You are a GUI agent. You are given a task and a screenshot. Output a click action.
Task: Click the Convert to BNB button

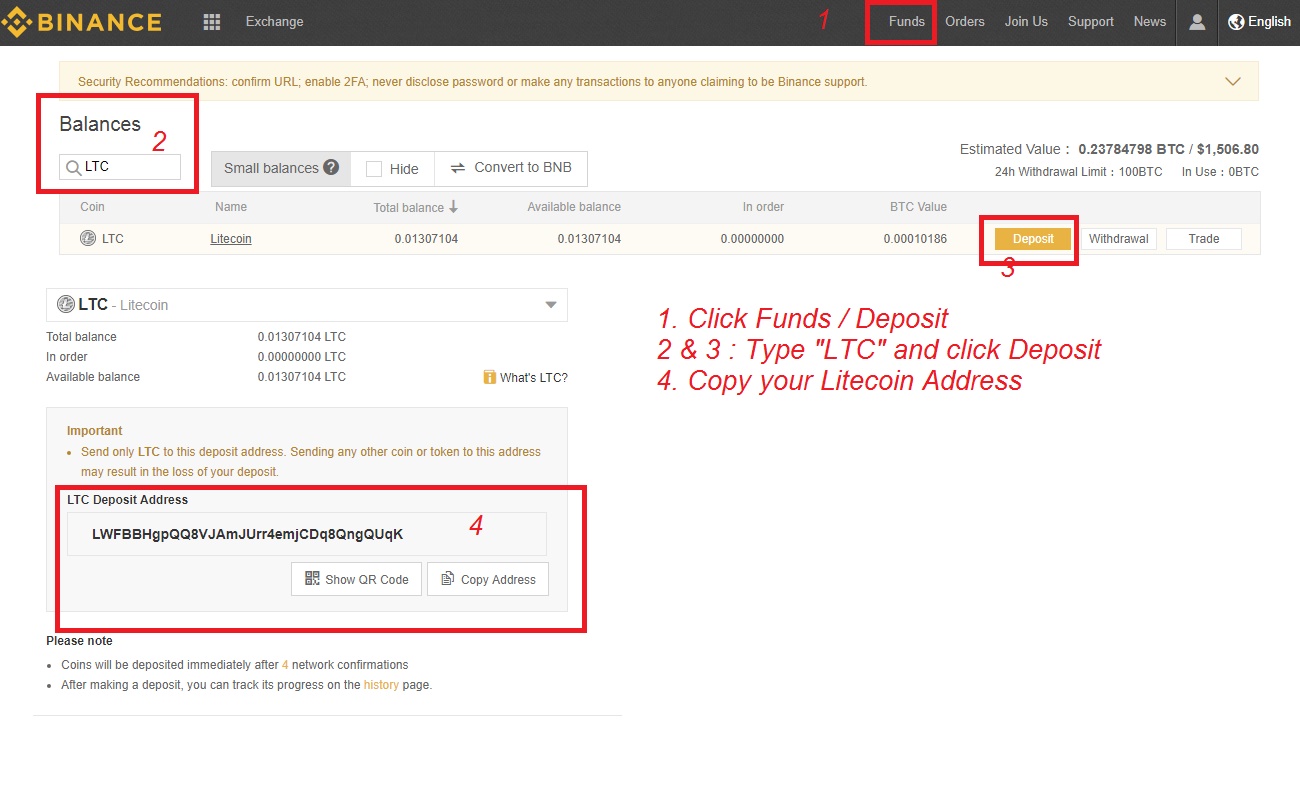click(x=511, y=168)
